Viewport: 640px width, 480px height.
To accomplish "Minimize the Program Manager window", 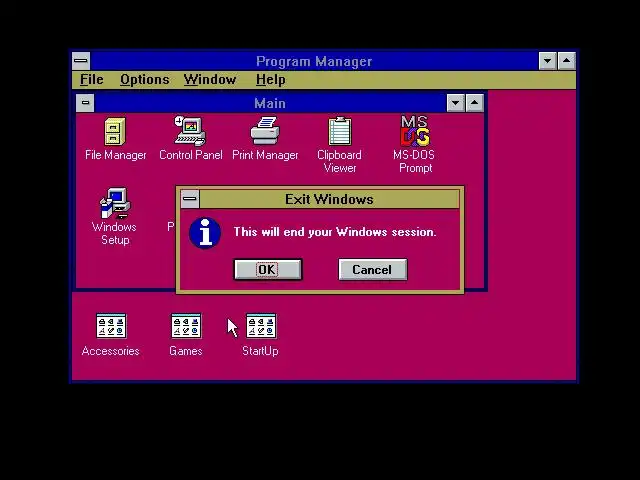I will 548,61.
